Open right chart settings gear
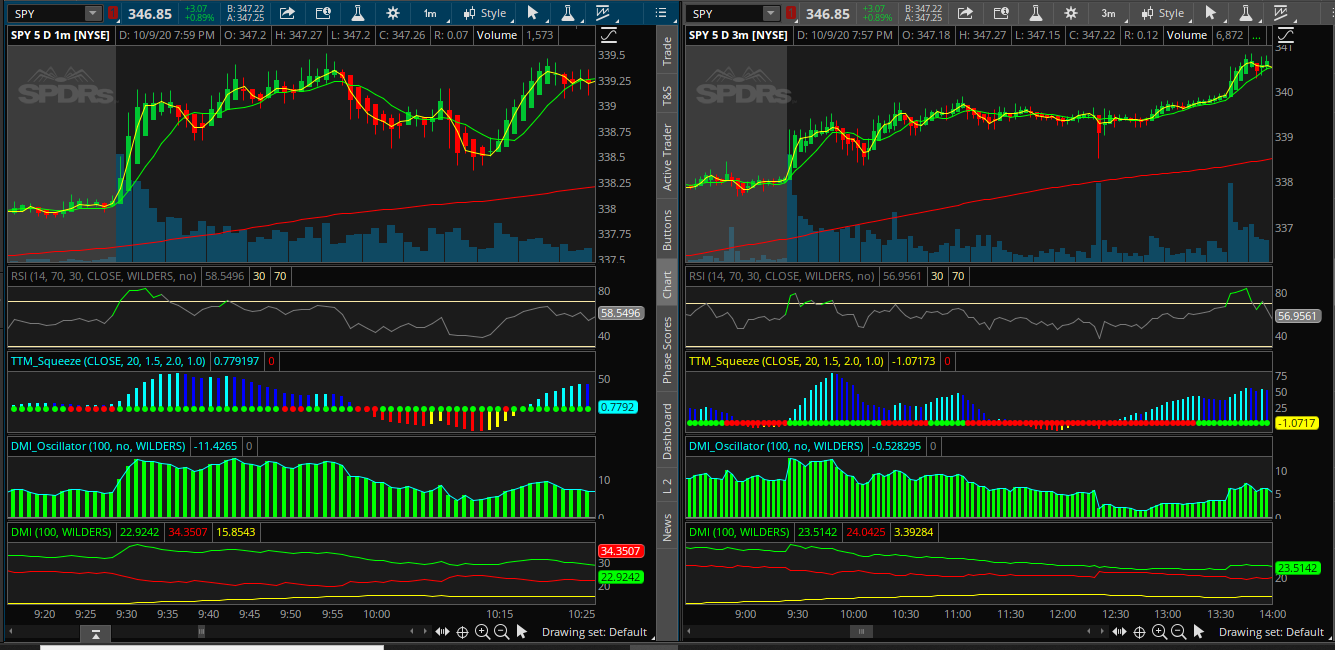1335x650 pixels. [1071, 14]
